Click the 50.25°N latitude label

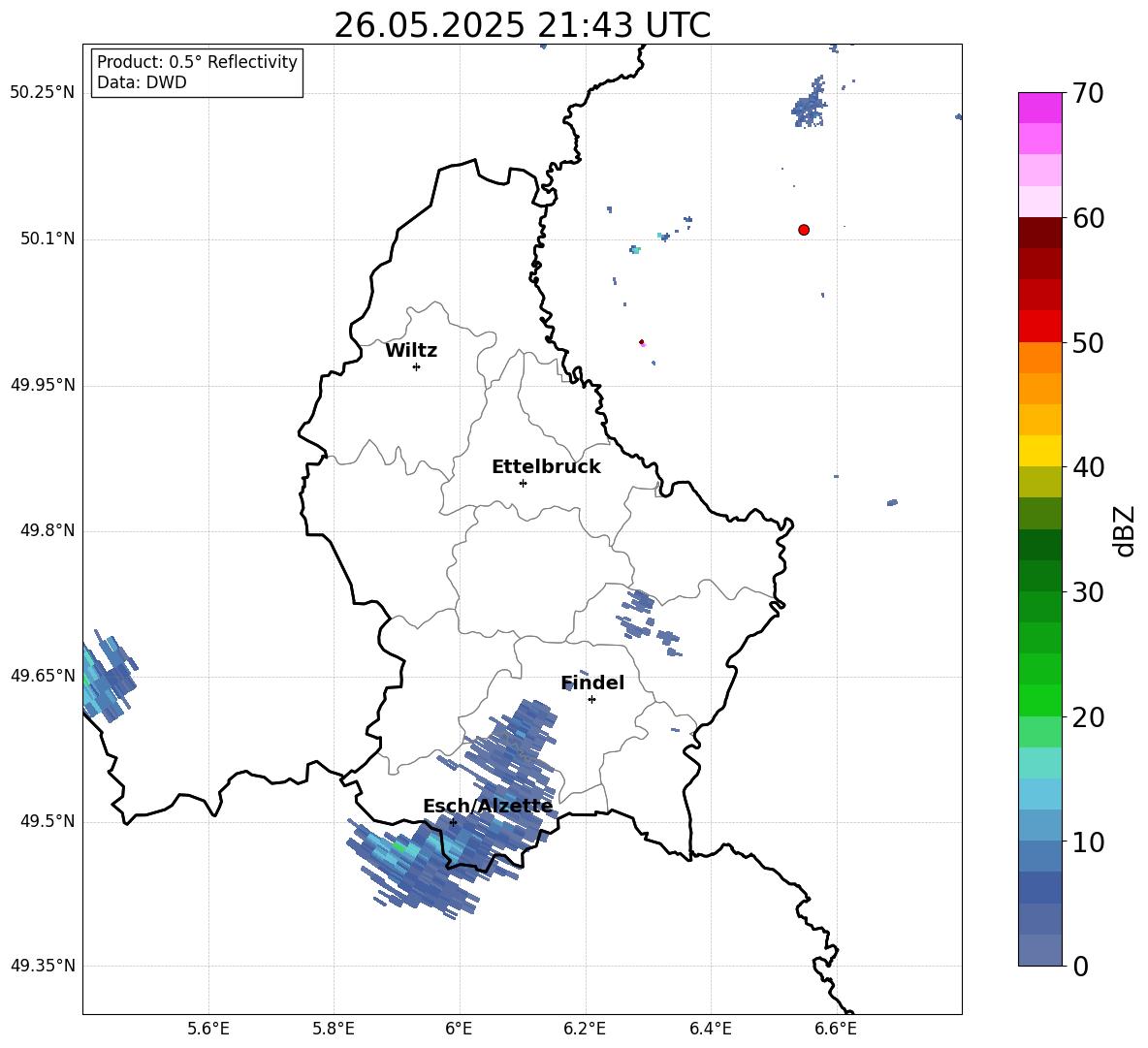[43, 93]
